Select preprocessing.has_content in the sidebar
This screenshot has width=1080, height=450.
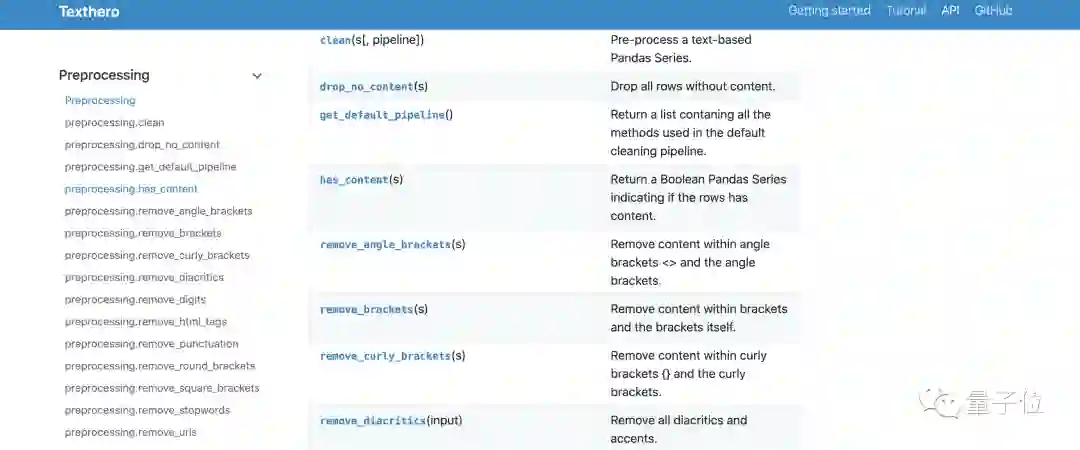[131, 189]
